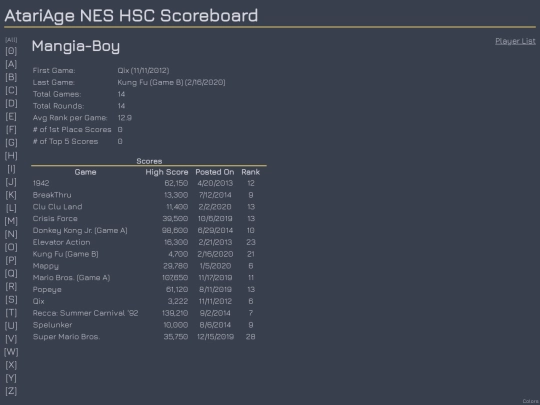Open the 1942 game entry

coord(41,183)
